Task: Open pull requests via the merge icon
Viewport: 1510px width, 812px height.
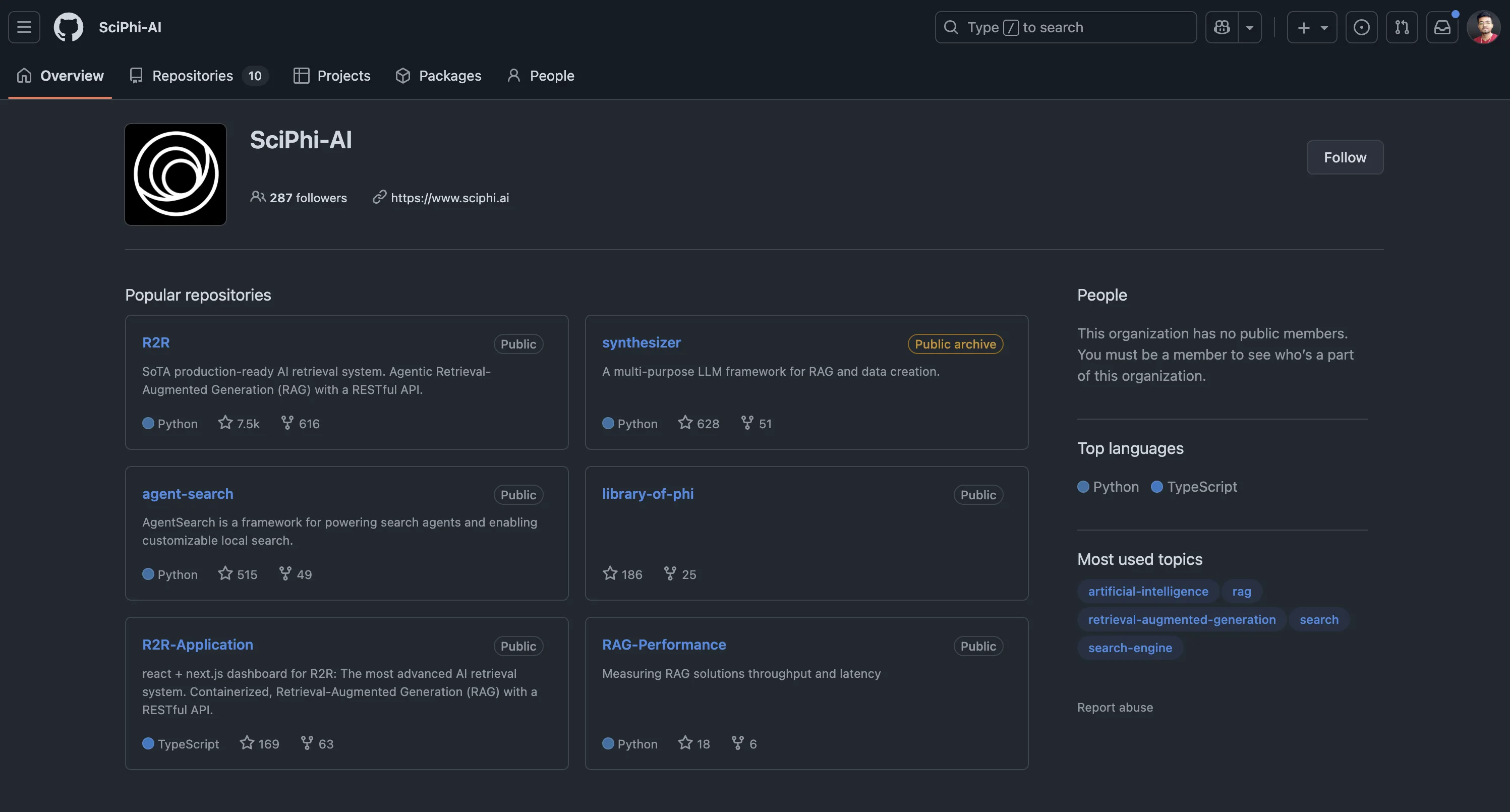Action: [1402, 27]
